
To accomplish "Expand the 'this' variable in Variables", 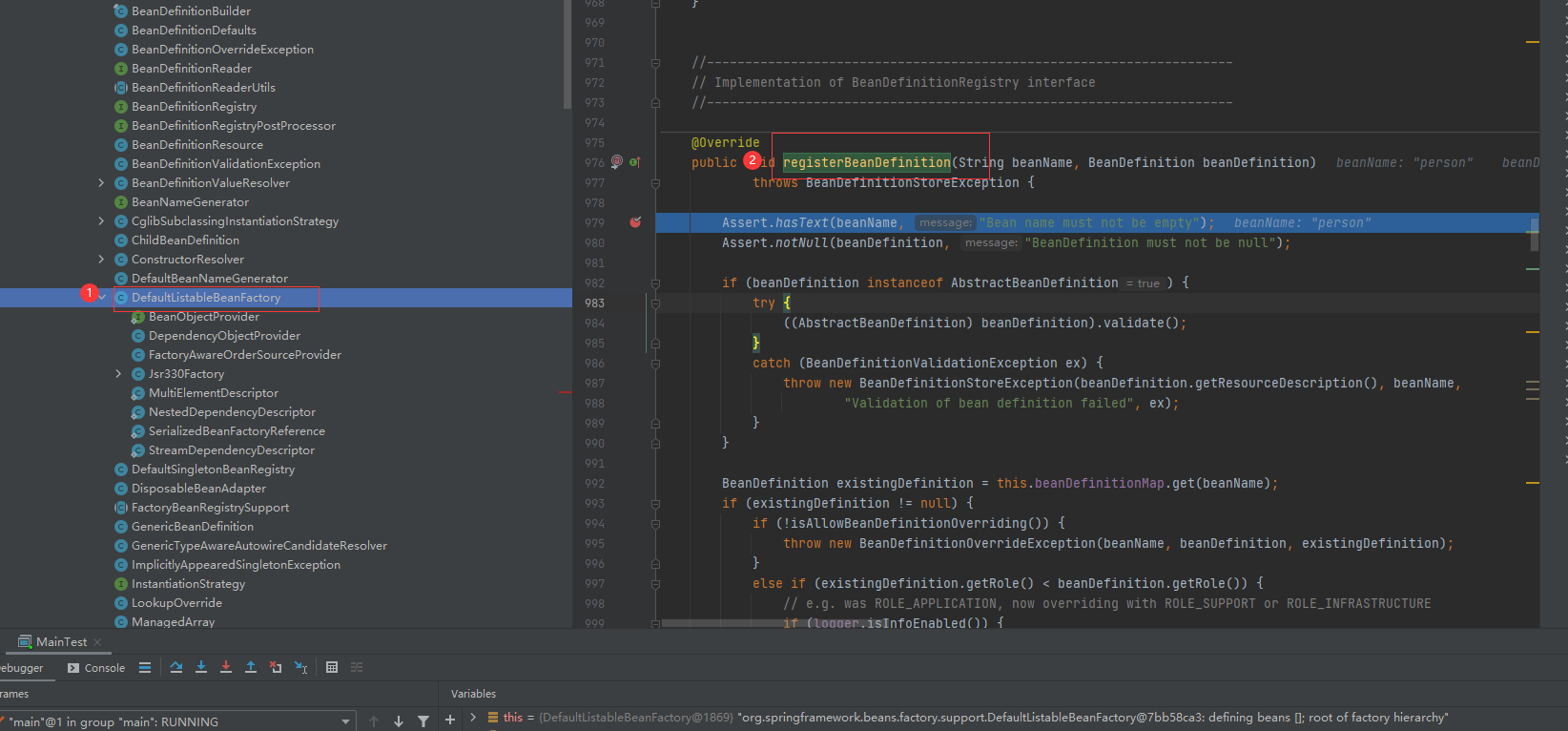I will pyautogui.click(x=473, y=718).
